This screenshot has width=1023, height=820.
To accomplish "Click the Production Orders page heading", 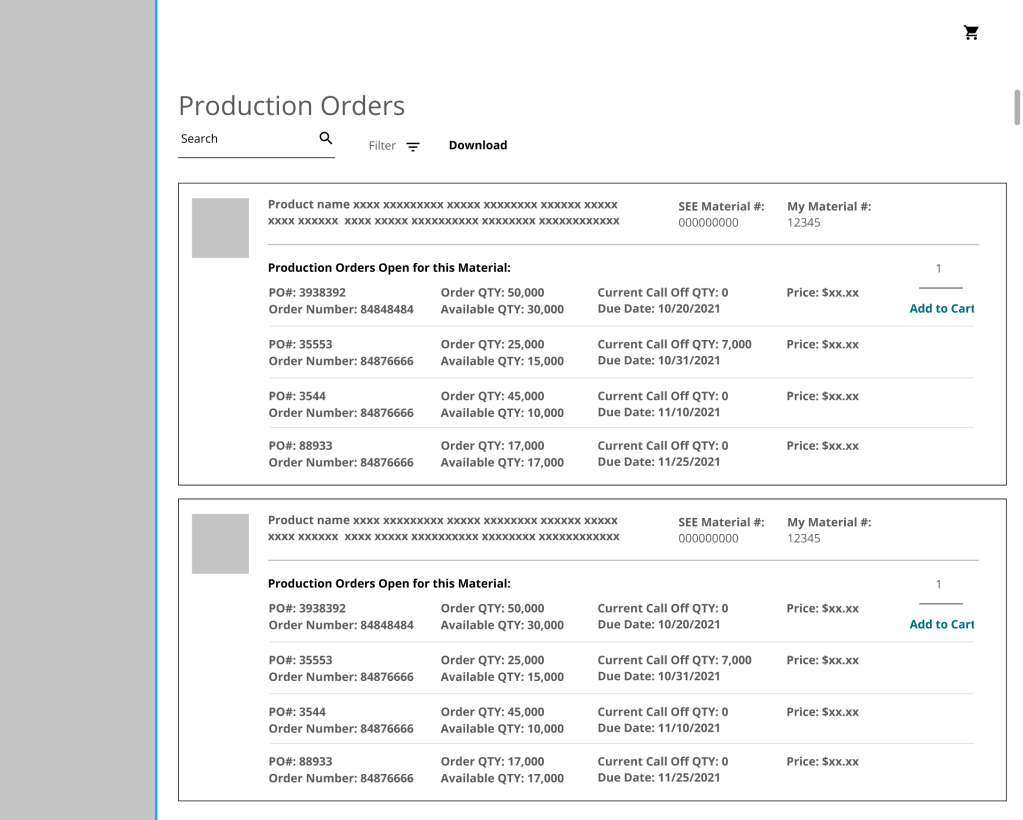I will tap(291, 106).
